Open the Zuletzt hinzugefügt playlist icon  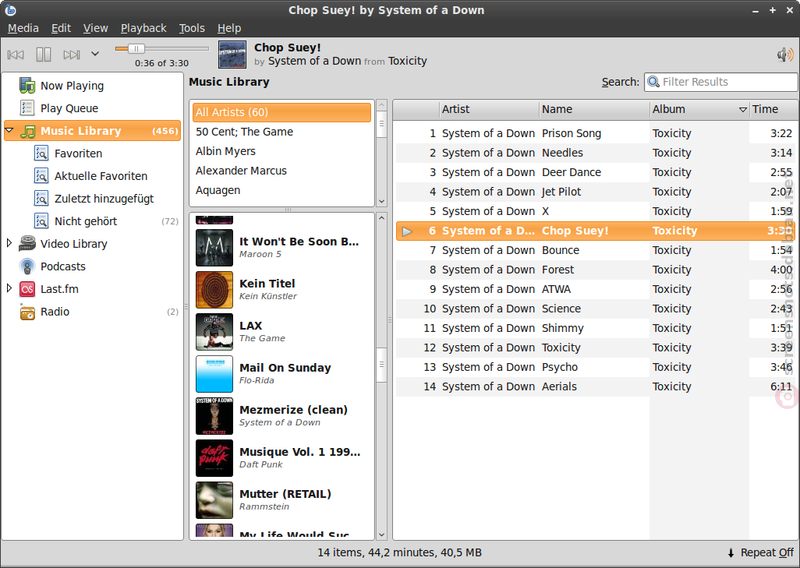click(x=41, y=199)
